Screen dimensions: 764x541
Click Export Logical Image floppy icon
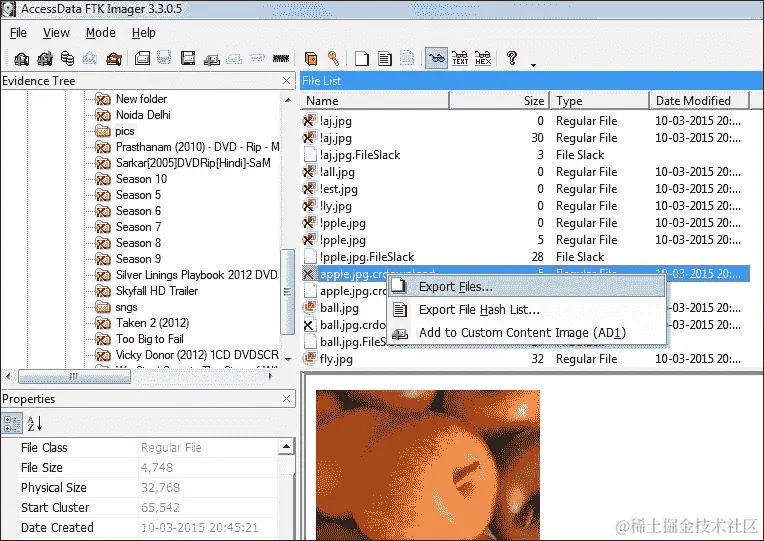188,58
